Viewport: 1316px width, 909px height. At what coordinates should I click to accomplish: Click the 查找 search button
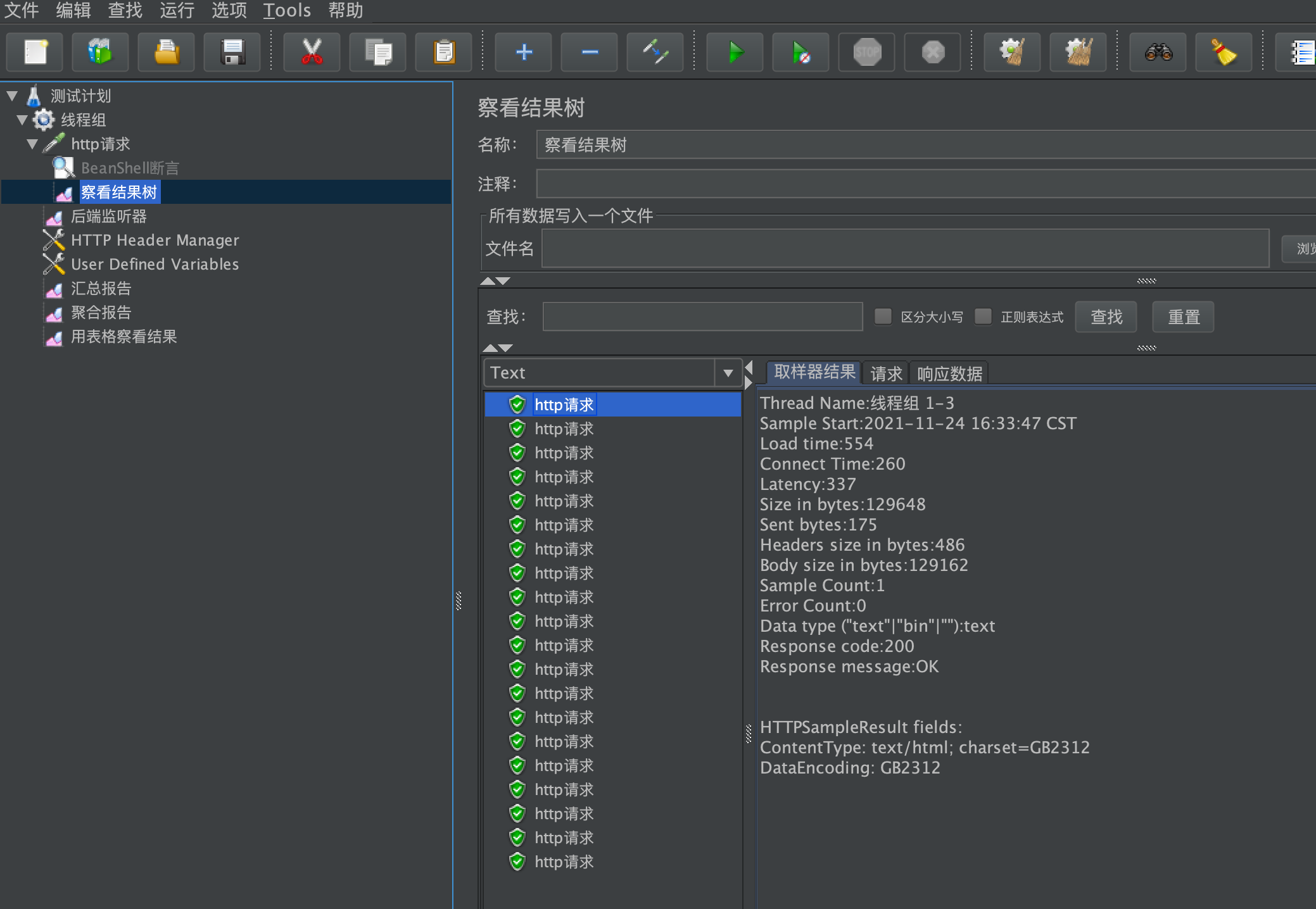1106,317
